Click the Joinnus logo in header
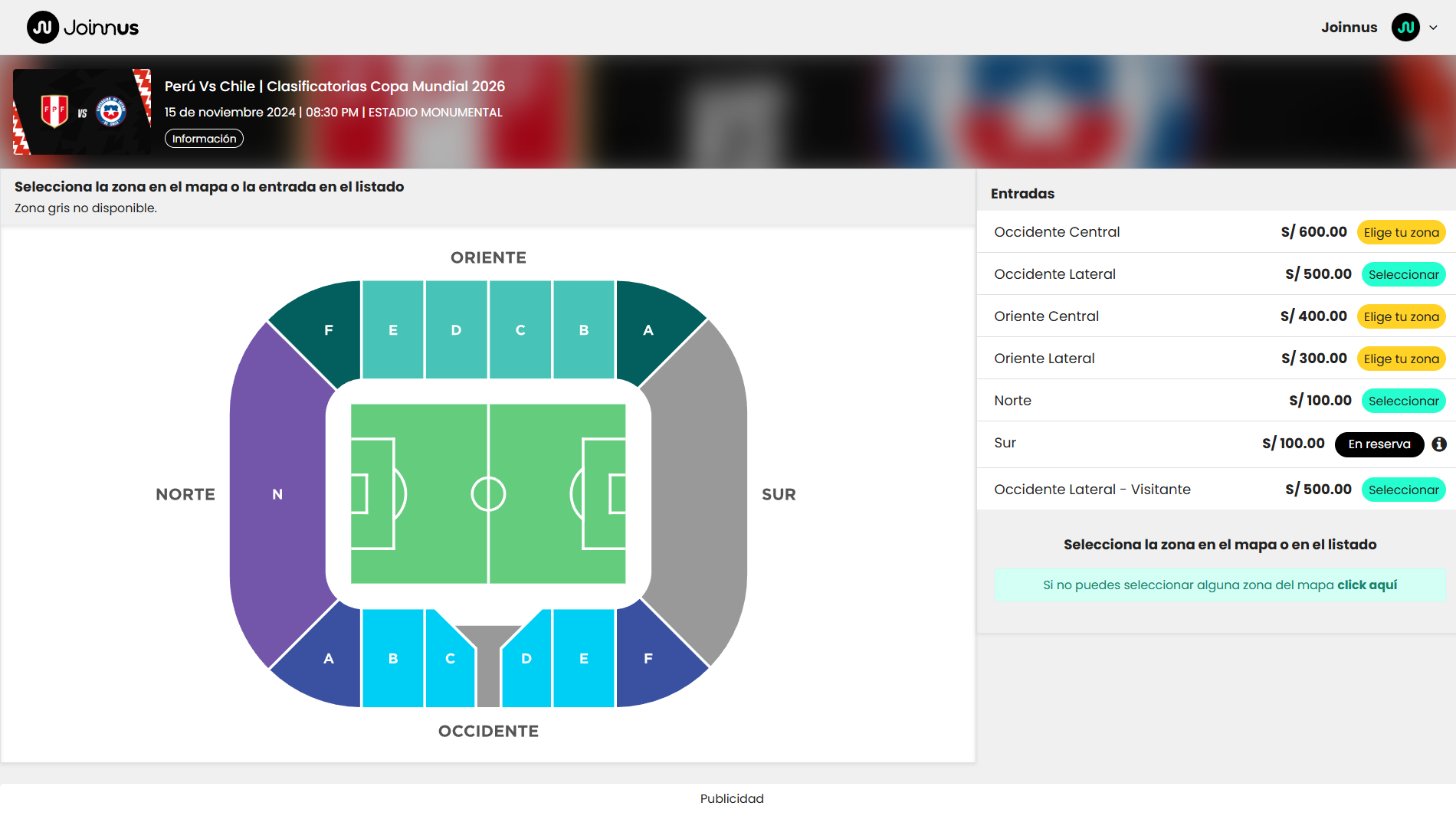Screen dimensions: 1456x819 tap(83, 28)
